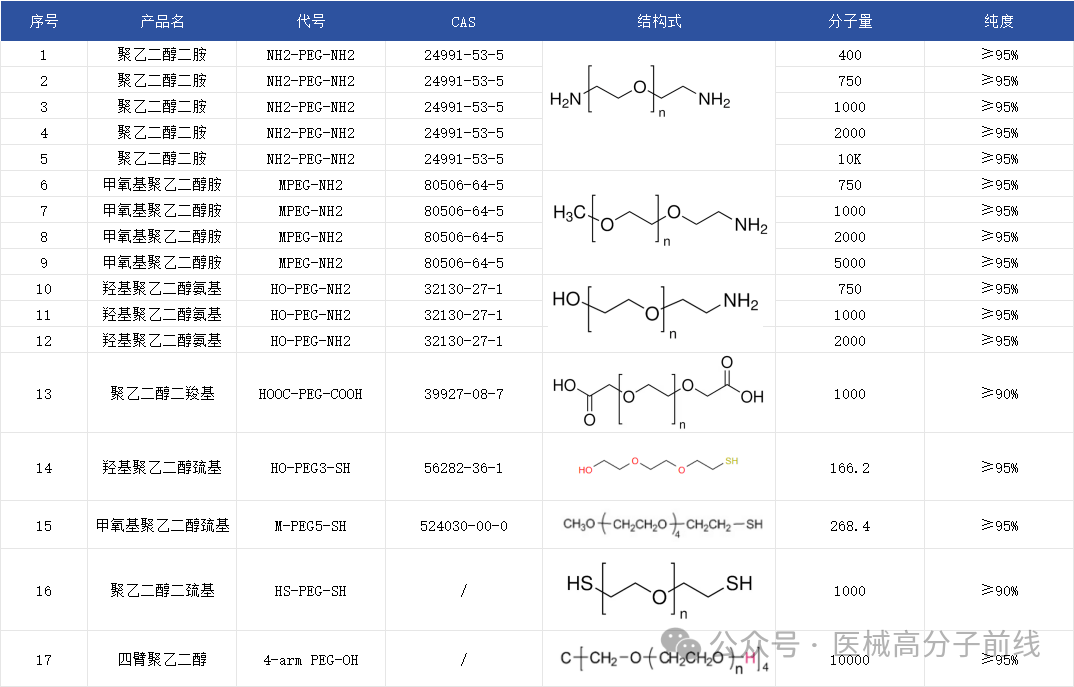1074x687 pixels.
Task: Click 聚乙二醇二羧基 product name
Action: 162,393
